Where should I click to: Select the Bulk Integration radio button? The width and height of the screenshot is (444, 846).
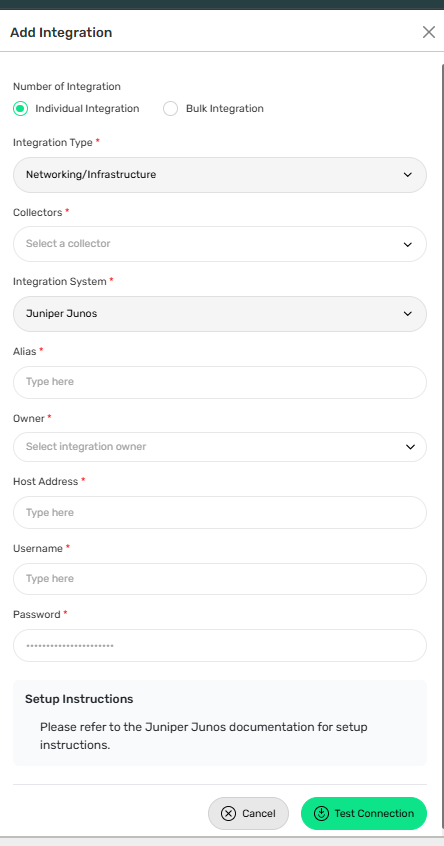[170, 108]
